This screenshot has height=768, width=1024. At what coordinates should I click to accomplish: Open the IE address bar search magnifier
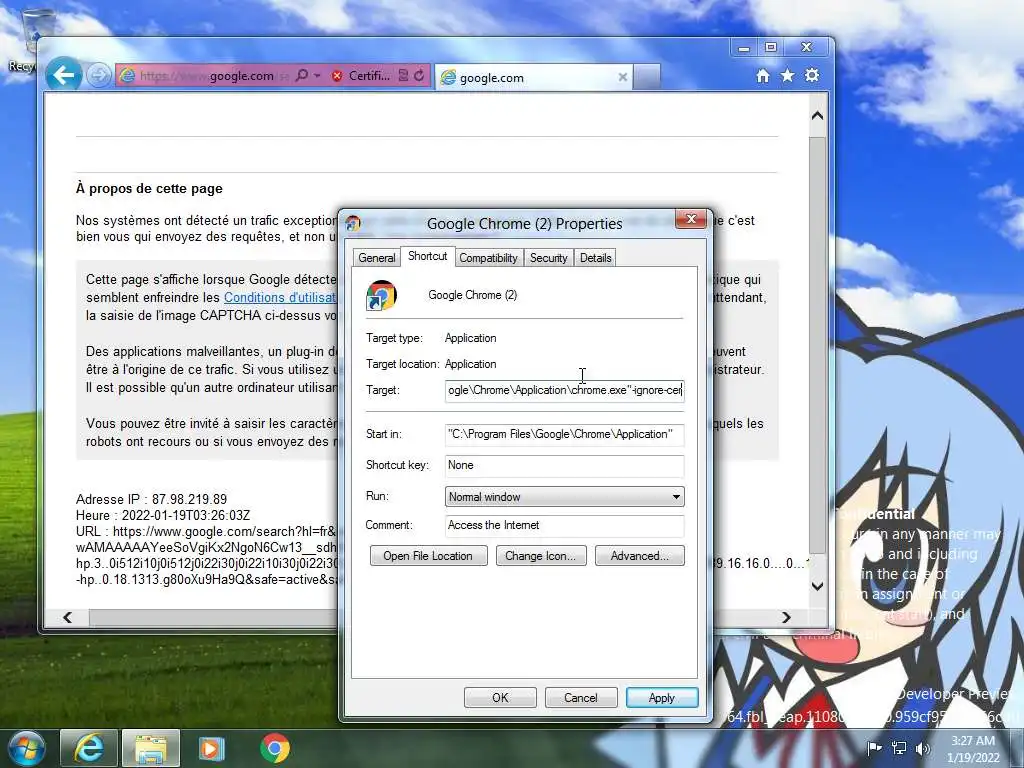pos(302,76)
